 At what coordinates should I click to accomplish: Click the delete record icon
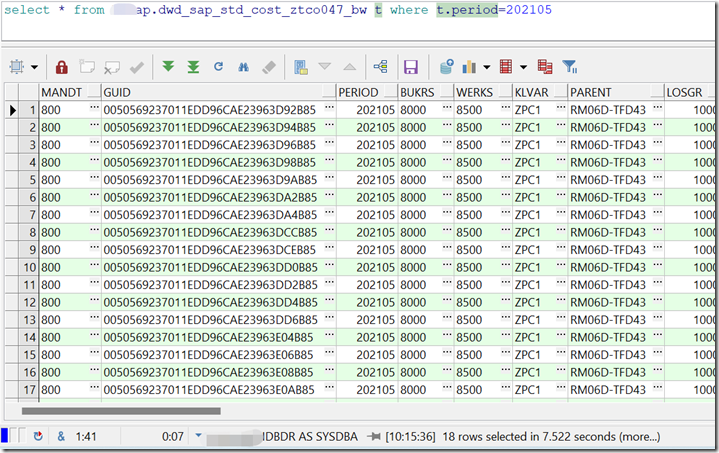pyautogui.click(x=111, y=67)
